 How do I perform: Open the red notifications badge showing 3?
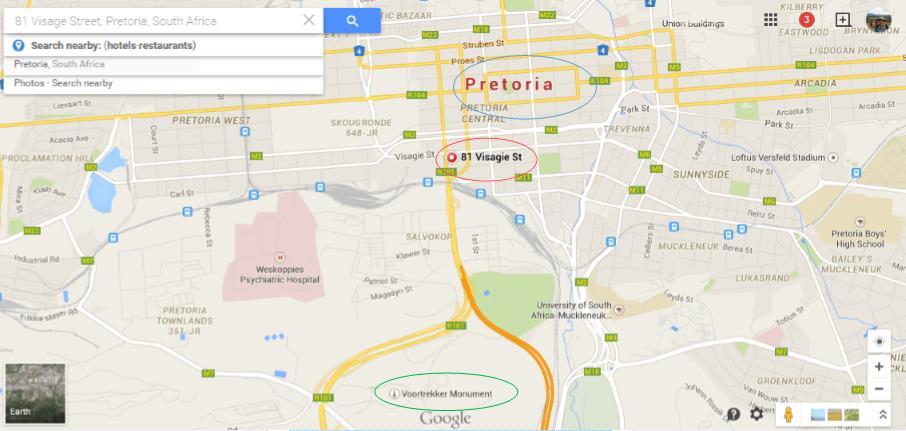click(806, 20)
